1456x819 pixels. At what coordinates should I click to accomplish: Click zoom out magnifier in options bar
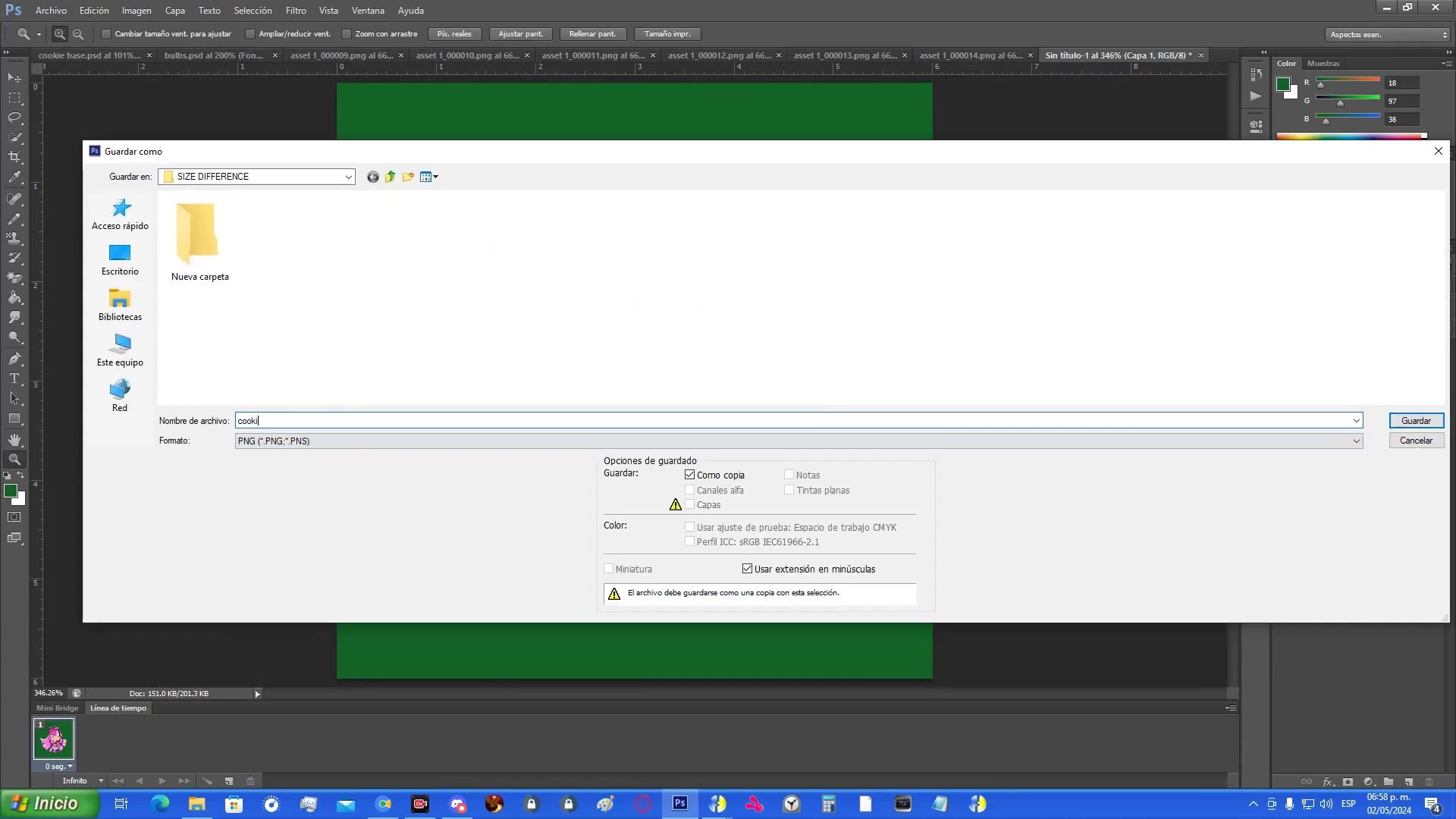point(78,34)
